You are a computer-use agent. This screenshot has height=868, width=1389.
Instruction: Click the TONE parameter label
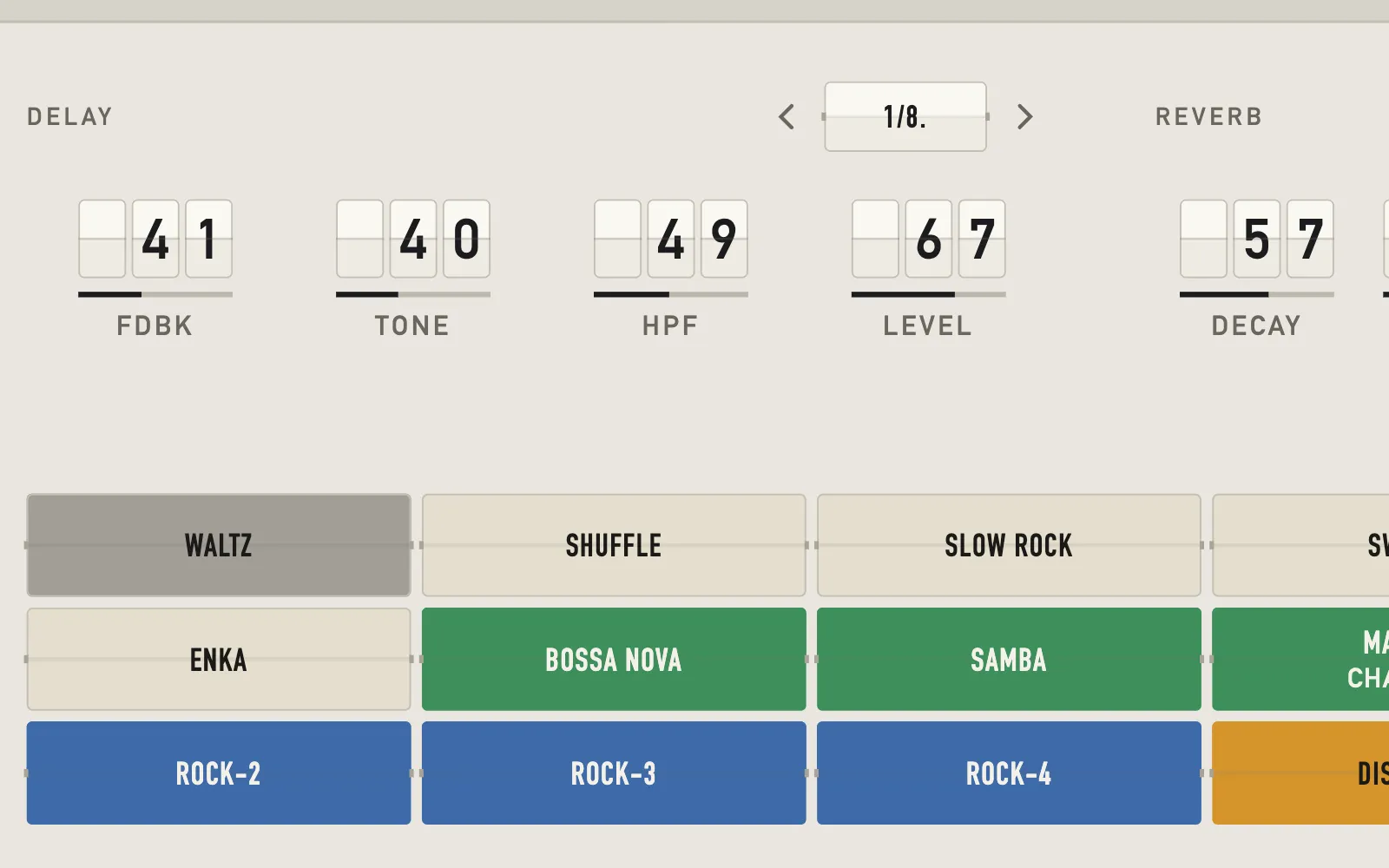[412, 325]
